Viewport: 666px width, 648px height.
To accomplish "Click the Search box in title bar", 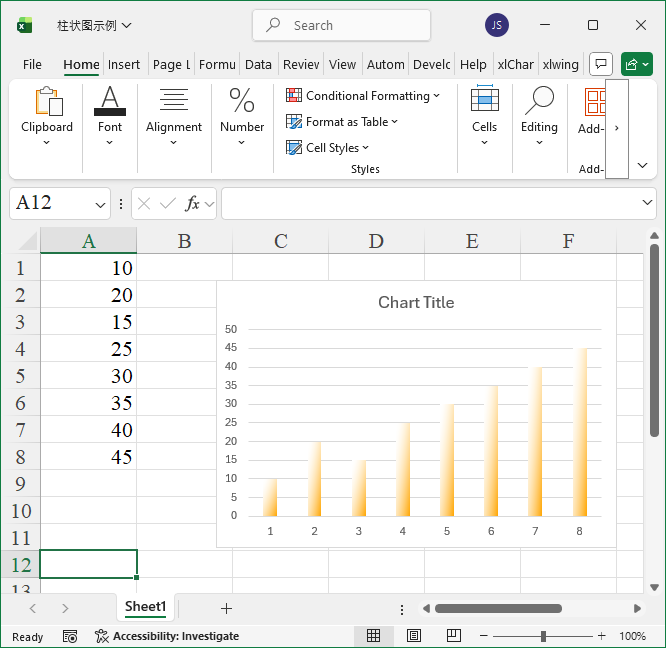I will pyautogui.click(x=341, y=26).
